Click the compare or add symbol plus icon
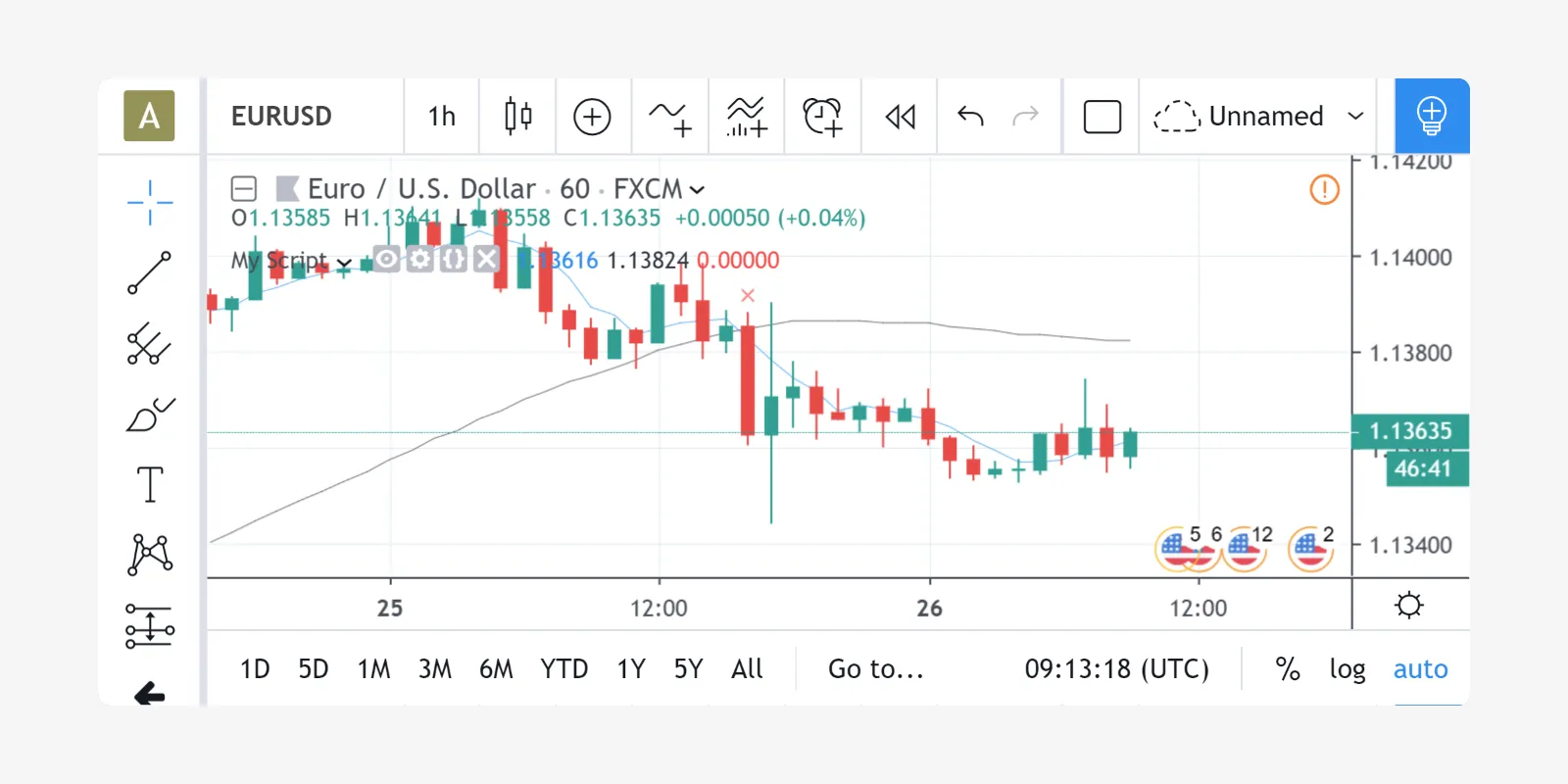The height and width of the screenshot is (784, 1568). coord(592,116)
